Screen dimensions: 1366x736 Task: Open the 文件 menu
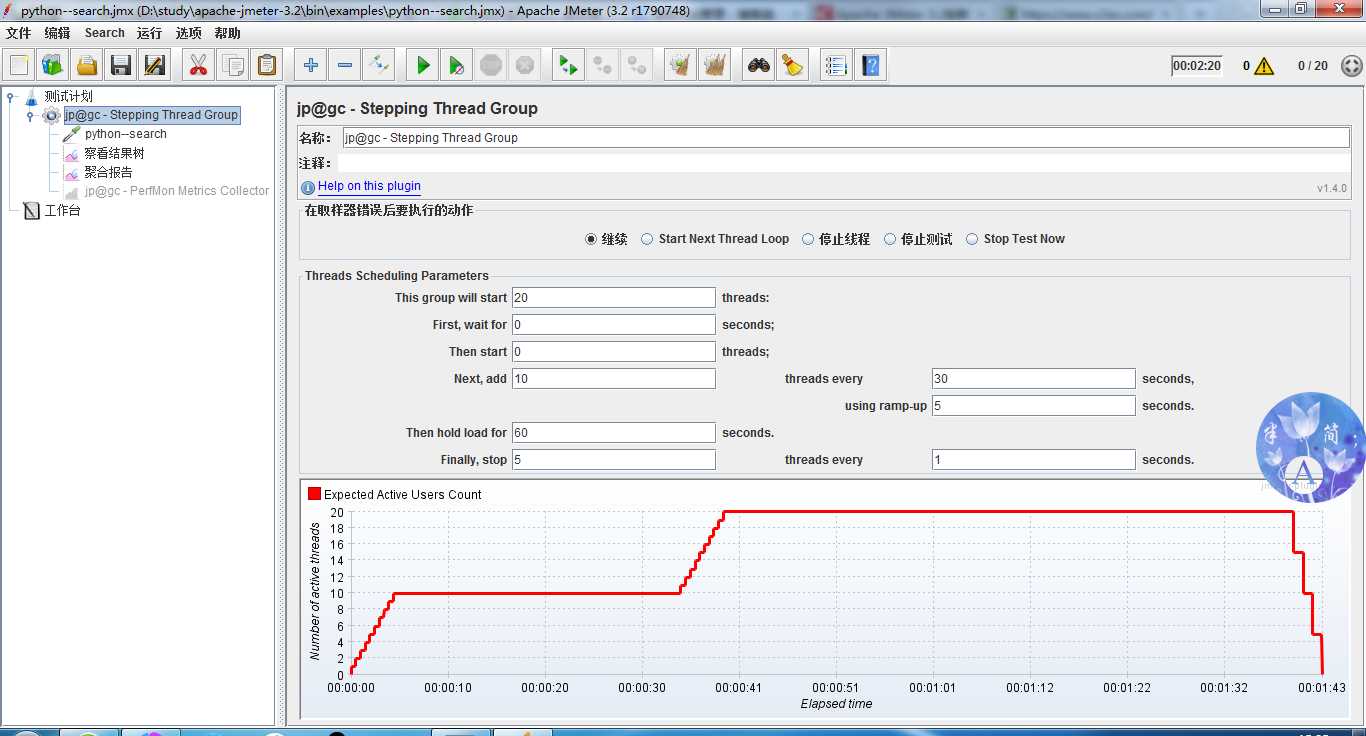coord(19,33)
